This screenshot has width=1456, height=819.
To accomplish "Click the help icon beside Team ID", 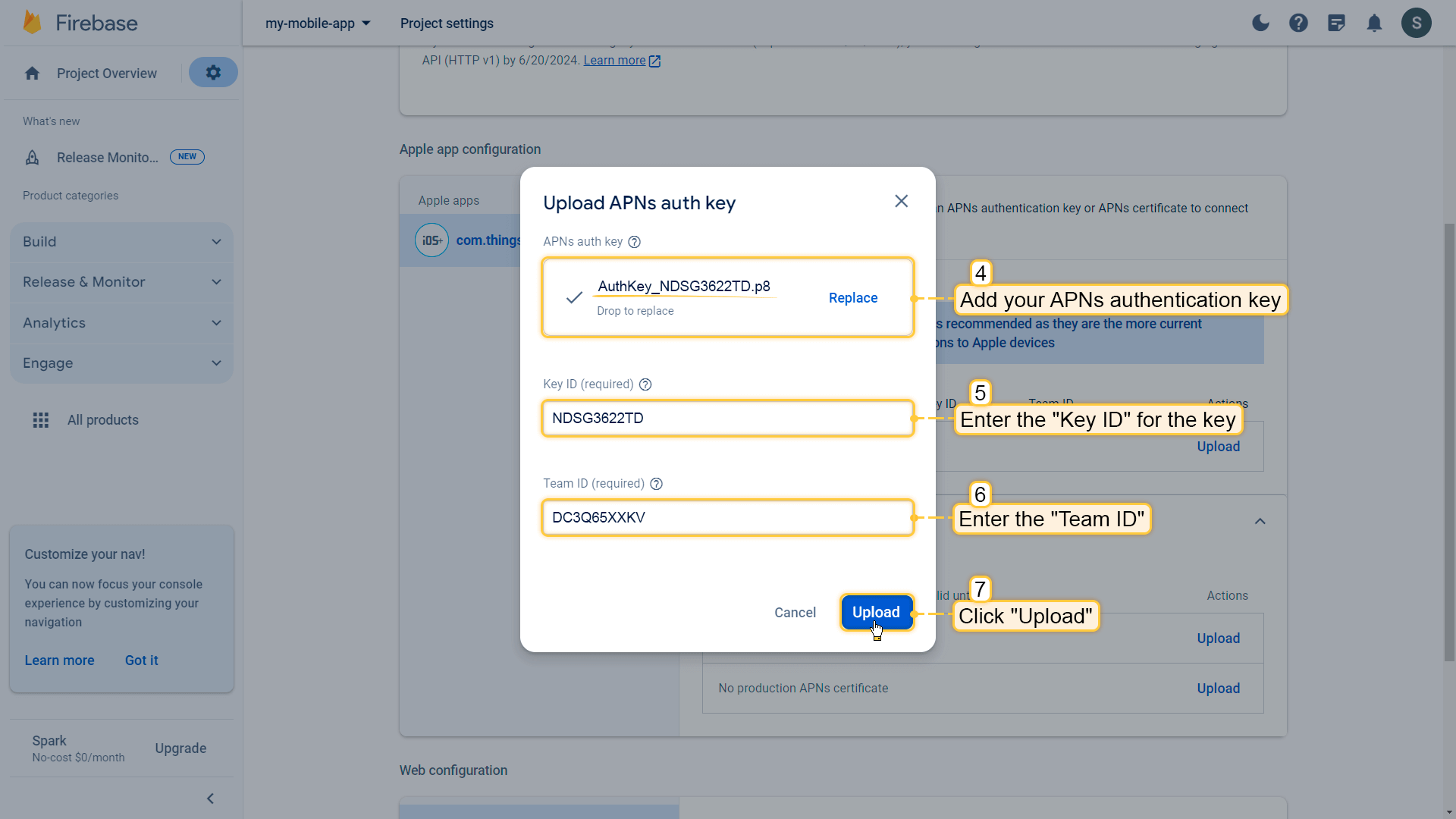I will (657, 484).
